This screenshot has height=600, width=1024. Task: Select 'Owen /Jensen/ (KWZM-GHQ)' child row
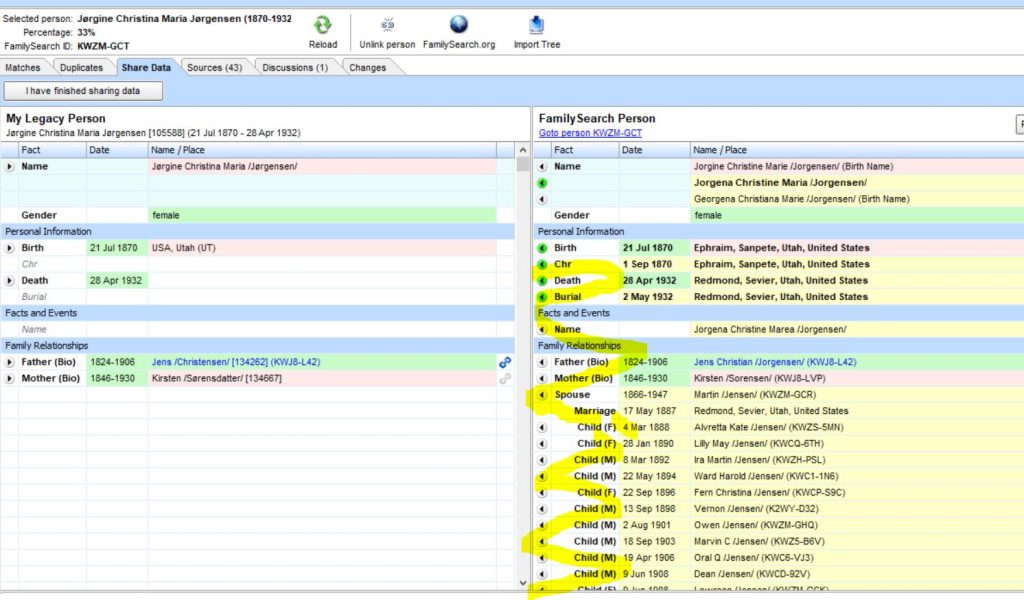780,526
